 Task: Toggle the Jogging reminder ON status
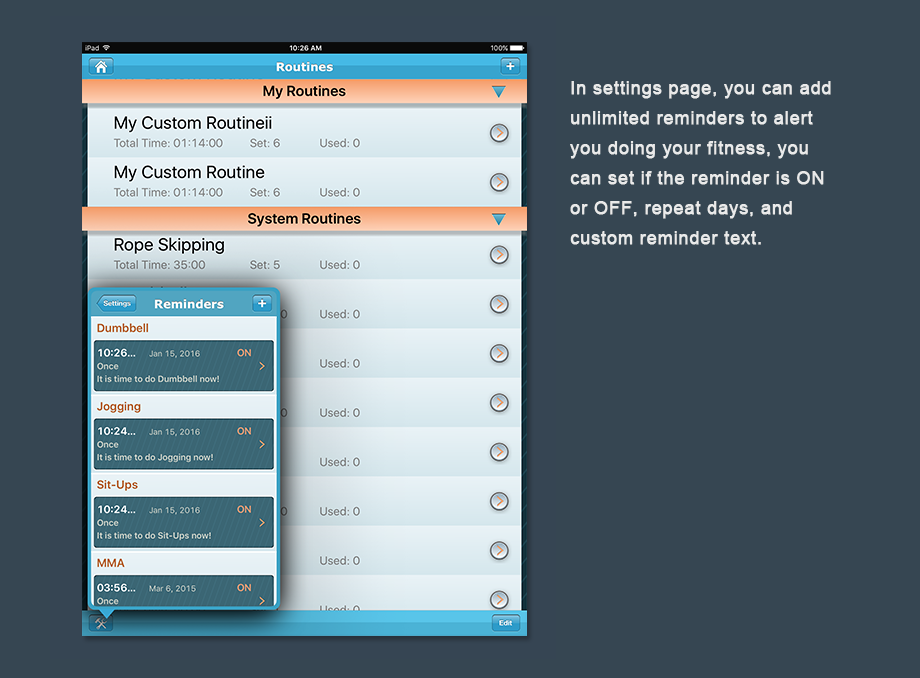(244, 431)
